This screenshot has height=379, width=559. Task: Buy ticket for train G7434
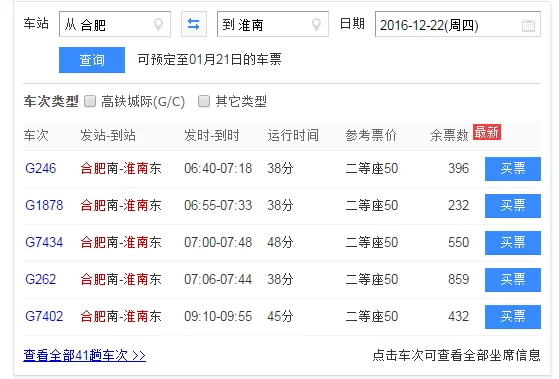pyautogui.click(x=513, y=243)
